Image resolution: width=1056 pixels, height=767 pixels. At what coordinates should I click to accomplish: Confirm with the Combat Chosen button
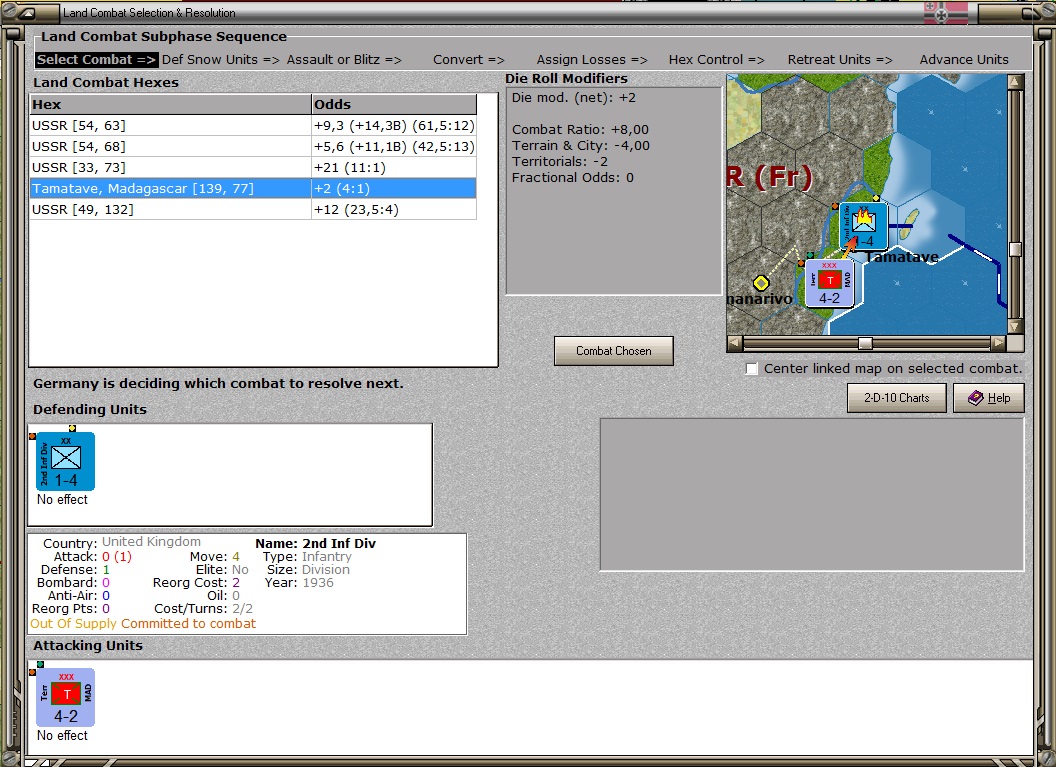click(x=614, y=351)
